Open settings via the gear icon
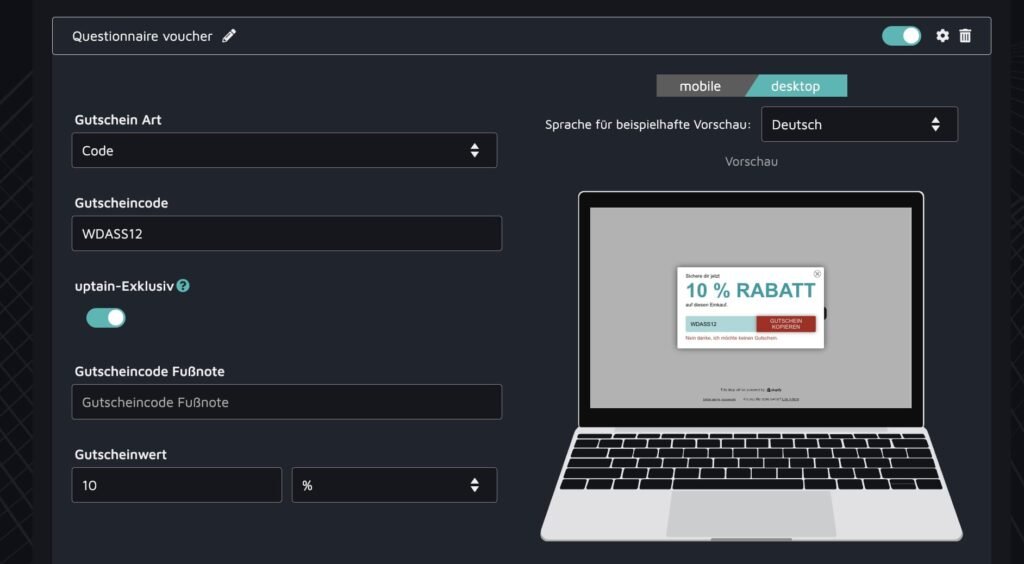The image size is (1024, 564). [x=942, y=36]
